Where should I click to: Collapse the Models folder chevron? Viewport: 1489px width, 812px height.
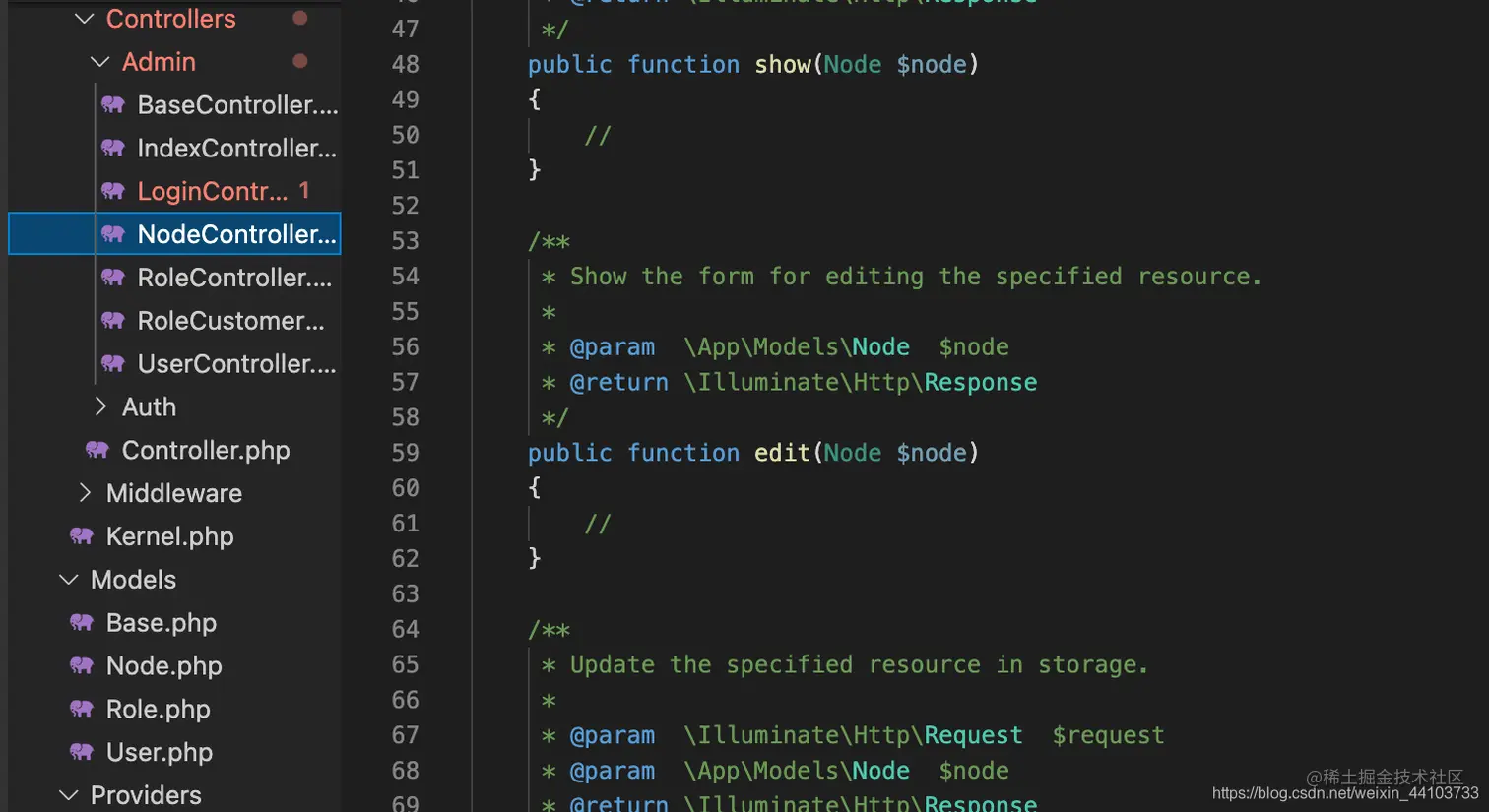[69, 580]
